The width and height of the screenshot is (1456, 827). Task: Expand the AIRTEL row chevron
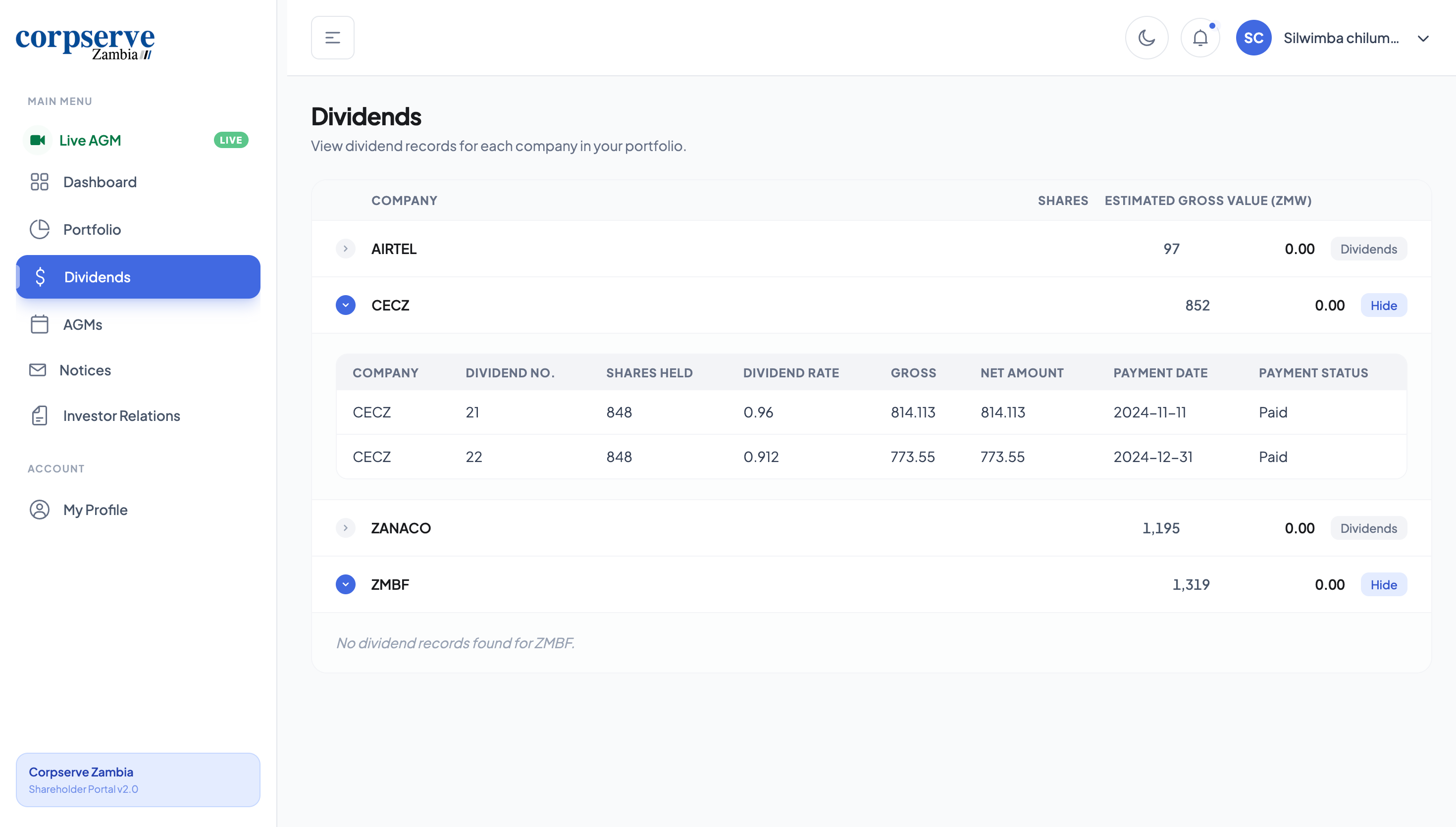[x=345, y=249]
